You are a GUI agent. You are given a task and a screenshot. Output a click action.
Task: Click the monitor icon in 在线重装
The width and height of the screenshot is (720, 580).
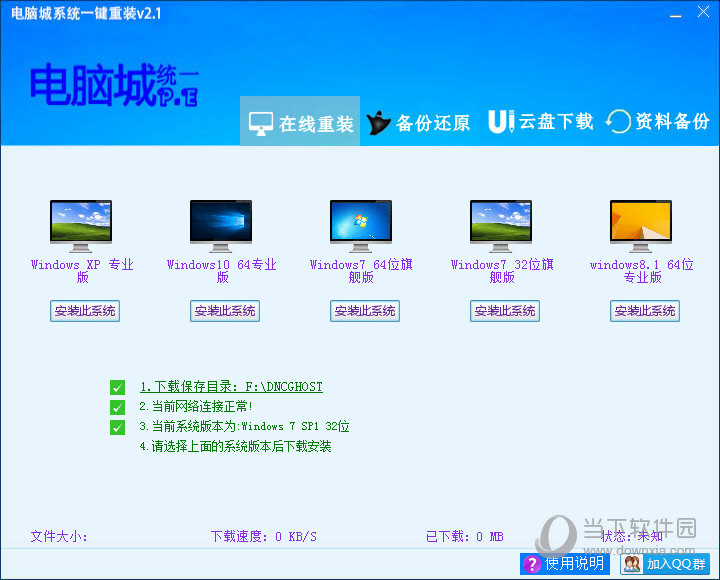pyautogui.click(x=261, y=124)
